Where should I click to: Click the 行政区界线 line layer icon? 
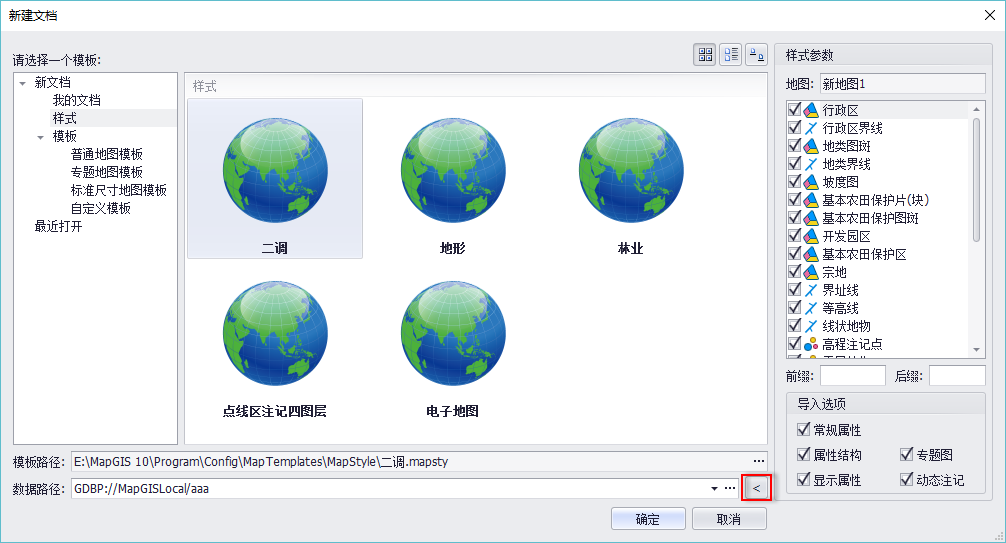coord(811,128)
